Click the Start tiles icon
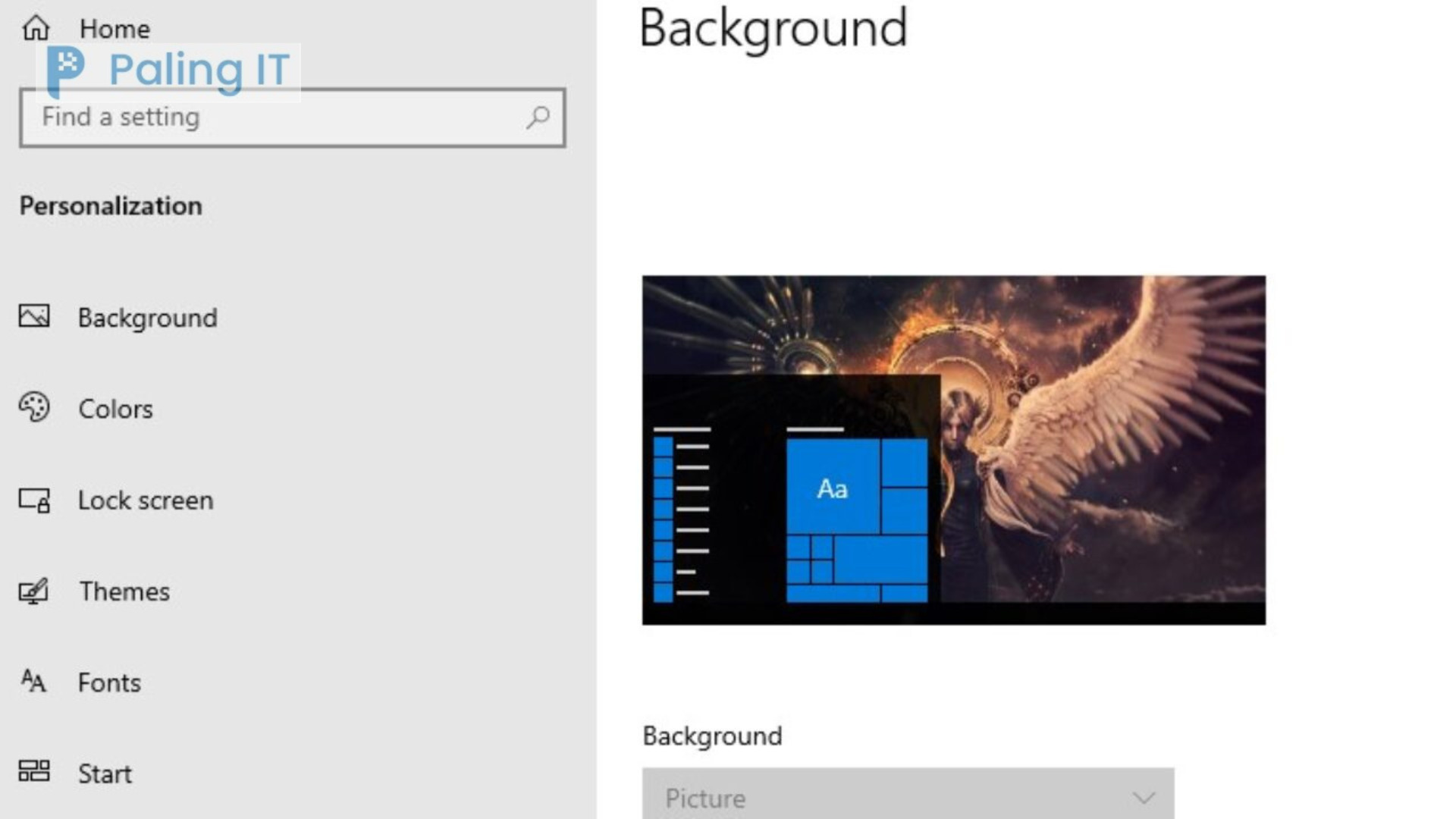 tap(34, 771)
